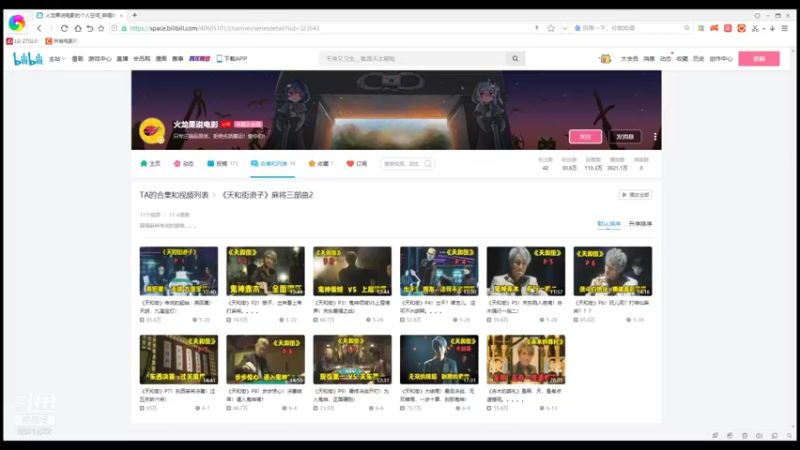
Task: Expand the address bar dropdown arrow
Action: pos(564,29)
